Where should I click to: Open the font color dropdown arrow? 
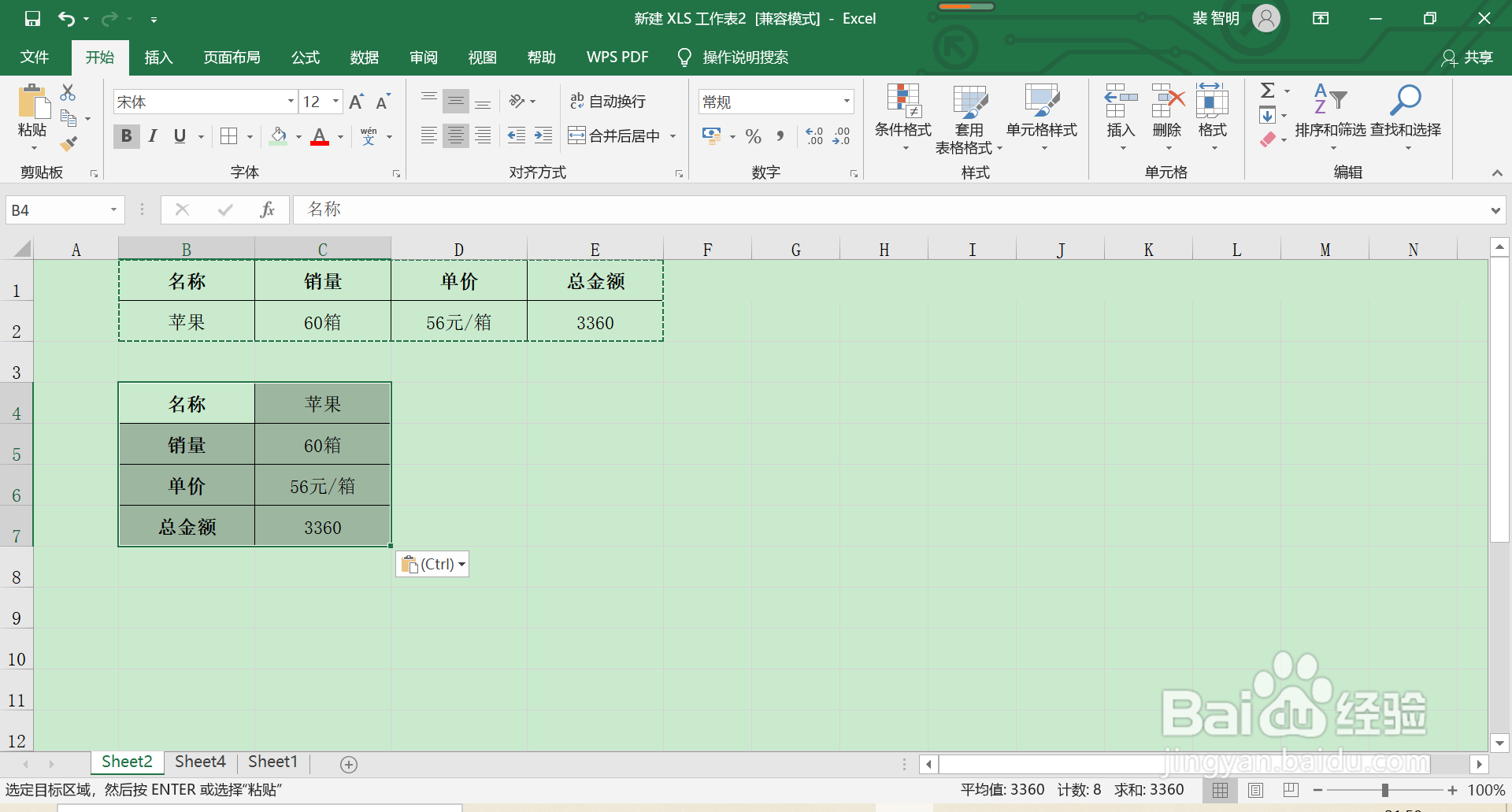(341, 137)
